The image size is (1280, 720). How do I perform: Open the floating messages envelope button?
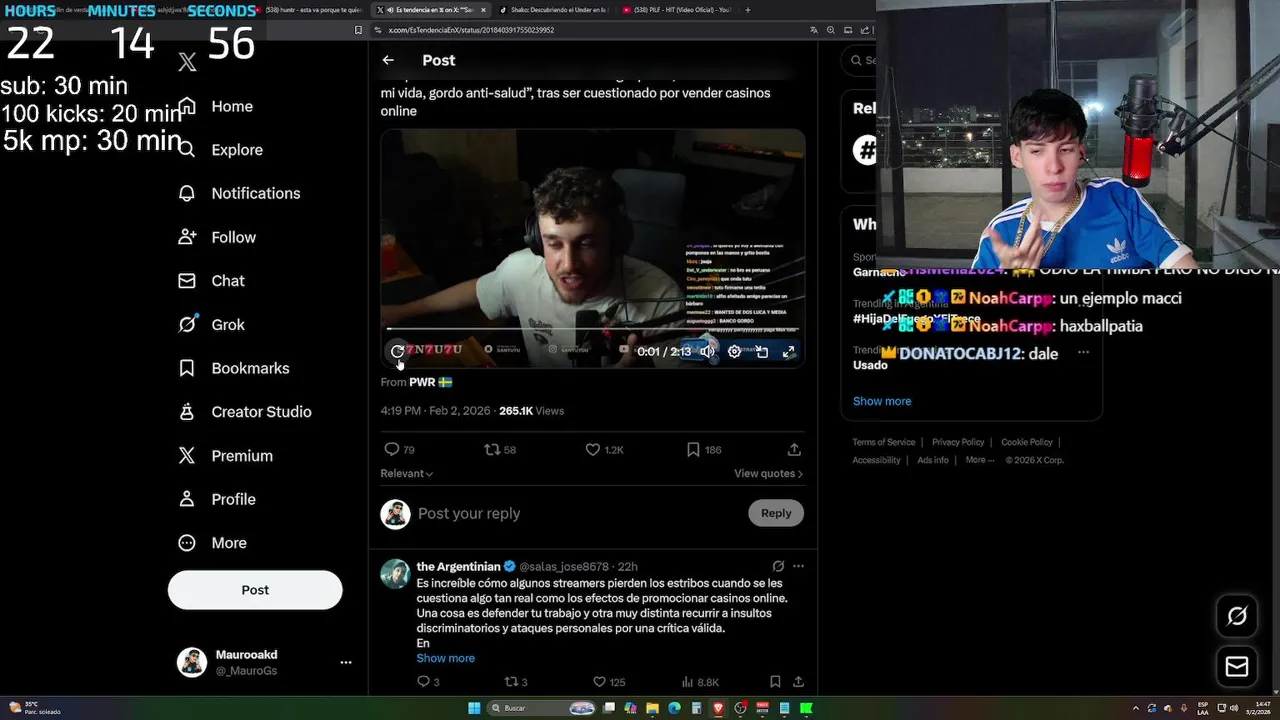(x=1237, y=666)
